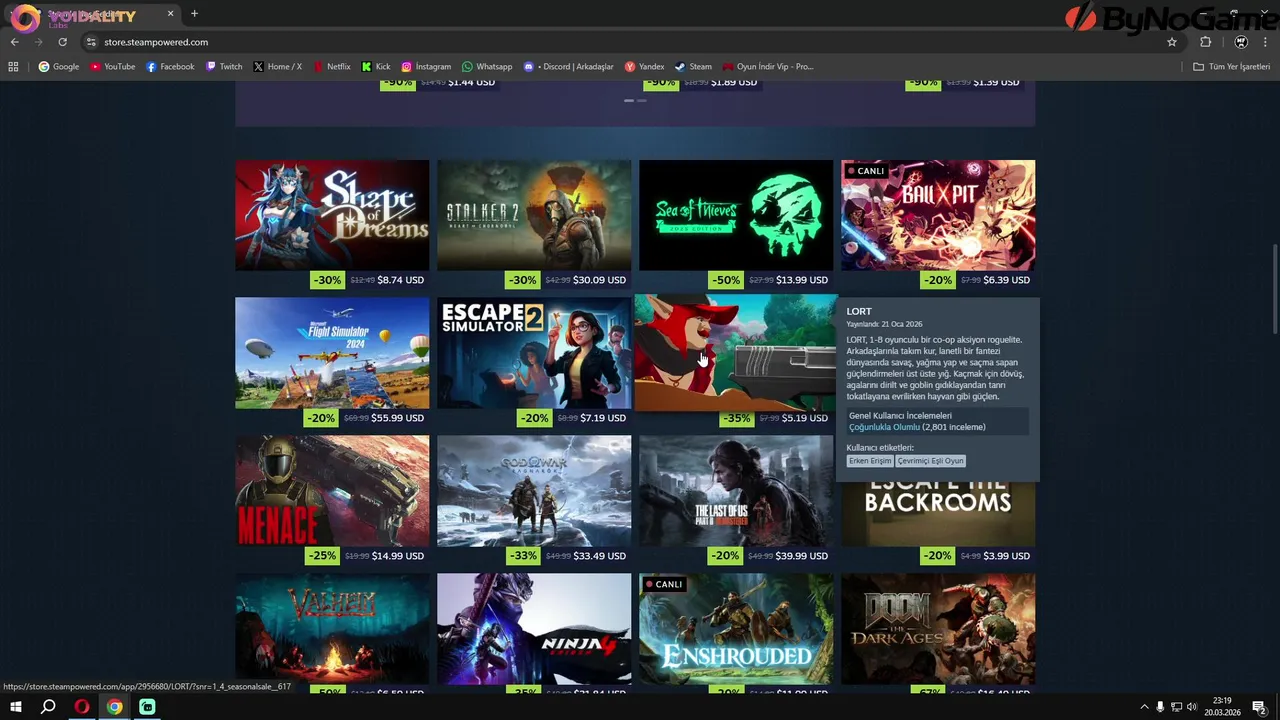Open the notification center icon
The height and width of the screenshot is (720, 1280).
coord(1259,707)
